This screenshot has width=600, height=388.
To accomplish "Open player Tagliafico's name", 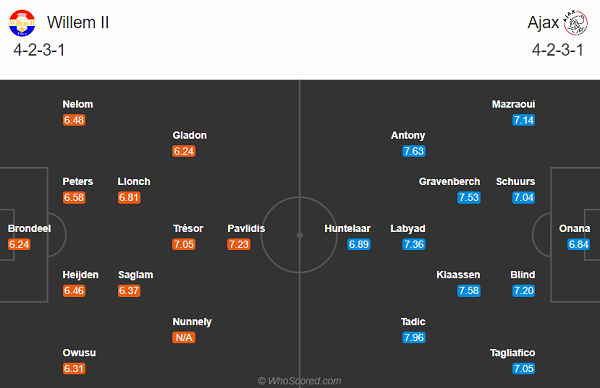I will point(512,353).
